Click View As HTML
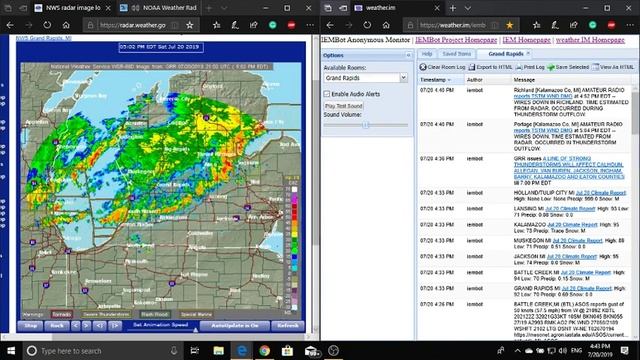The width and height of the screenshot is (640, 360). point(613,67)
